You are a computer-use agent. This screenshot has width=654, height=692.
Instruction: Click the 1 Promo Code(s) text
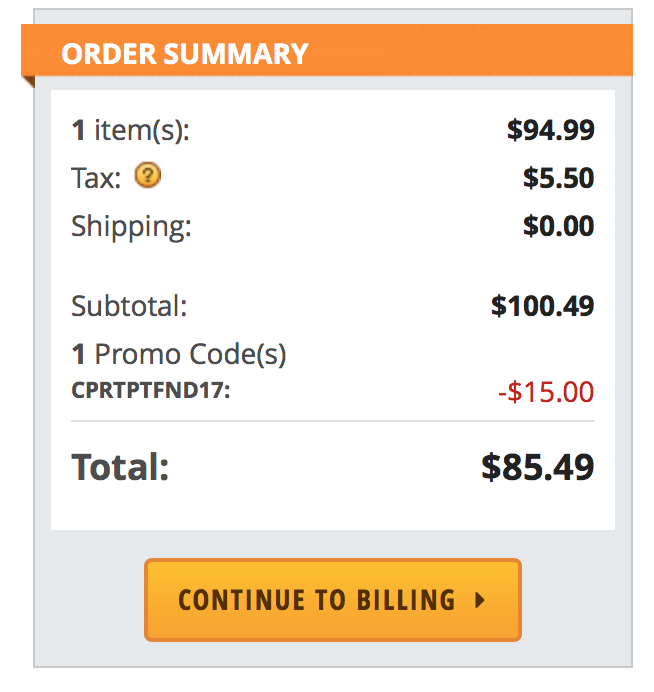click(x=179, y=354)
